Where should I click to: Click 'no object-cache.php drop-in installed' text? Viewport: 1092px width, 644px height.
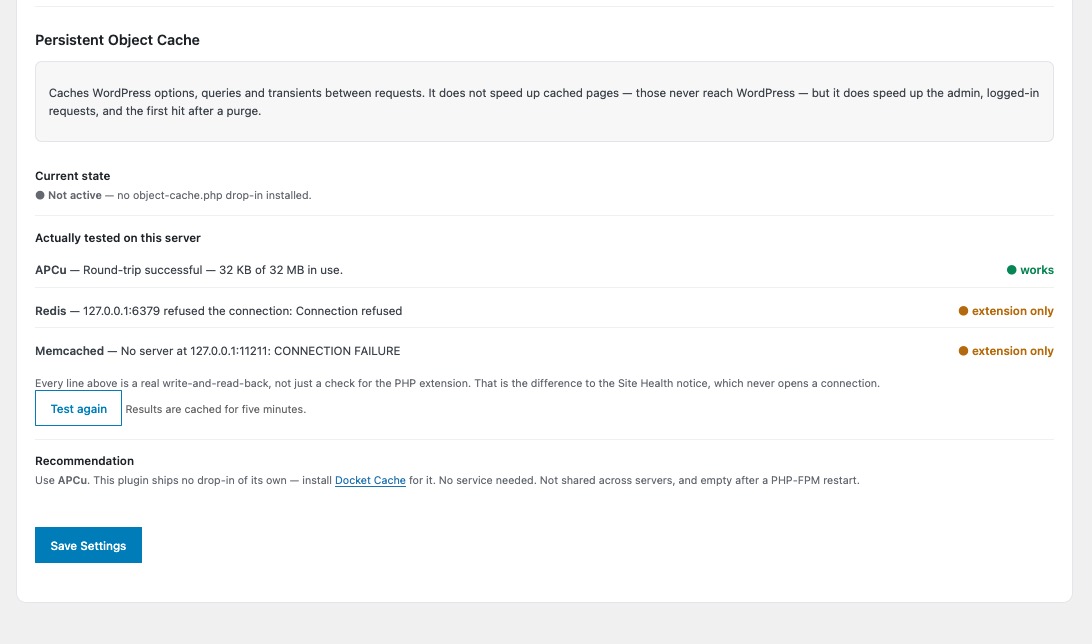(x=214, y=196)
